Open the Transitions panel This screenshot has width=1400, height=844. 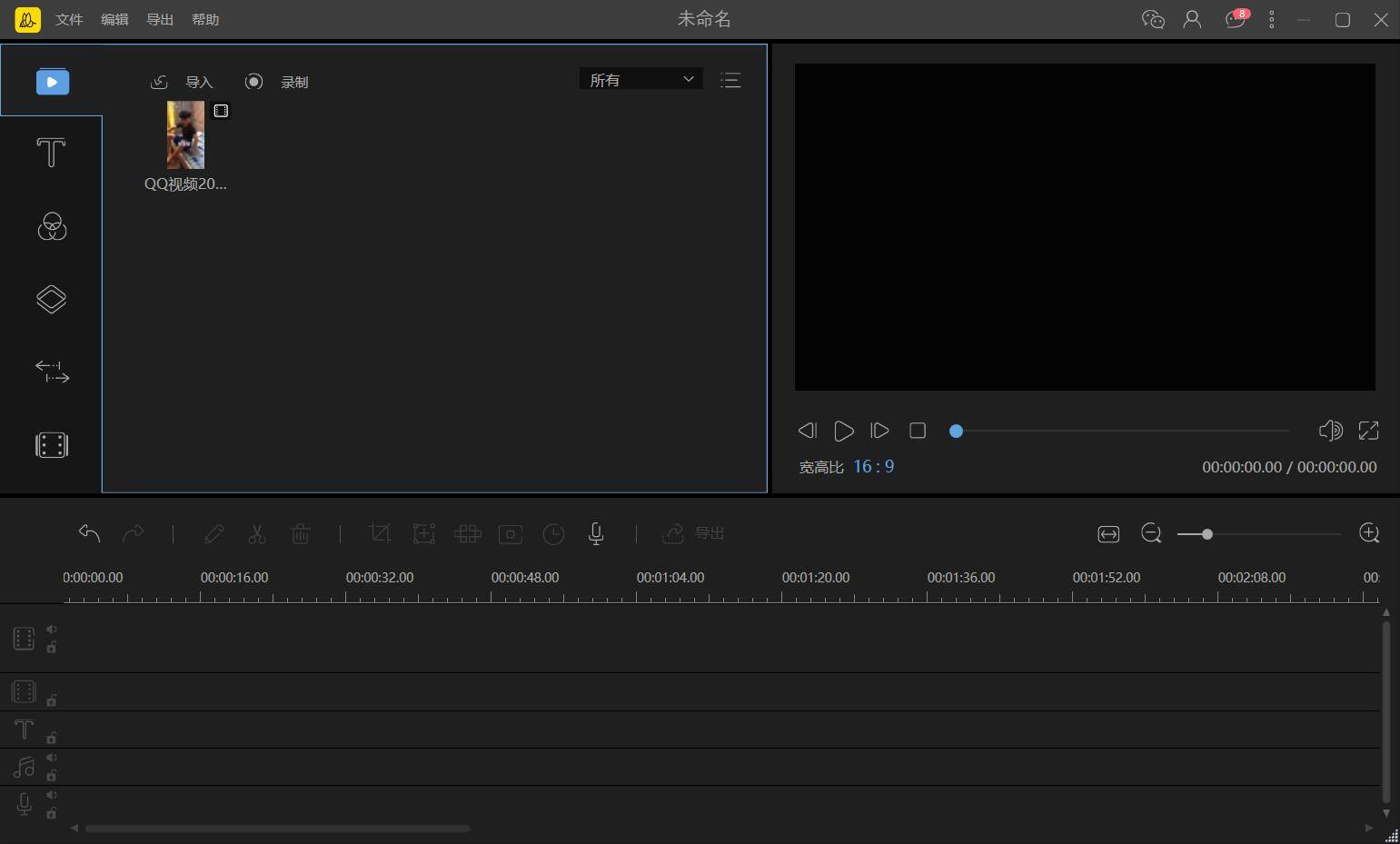[x=51, y=371]
